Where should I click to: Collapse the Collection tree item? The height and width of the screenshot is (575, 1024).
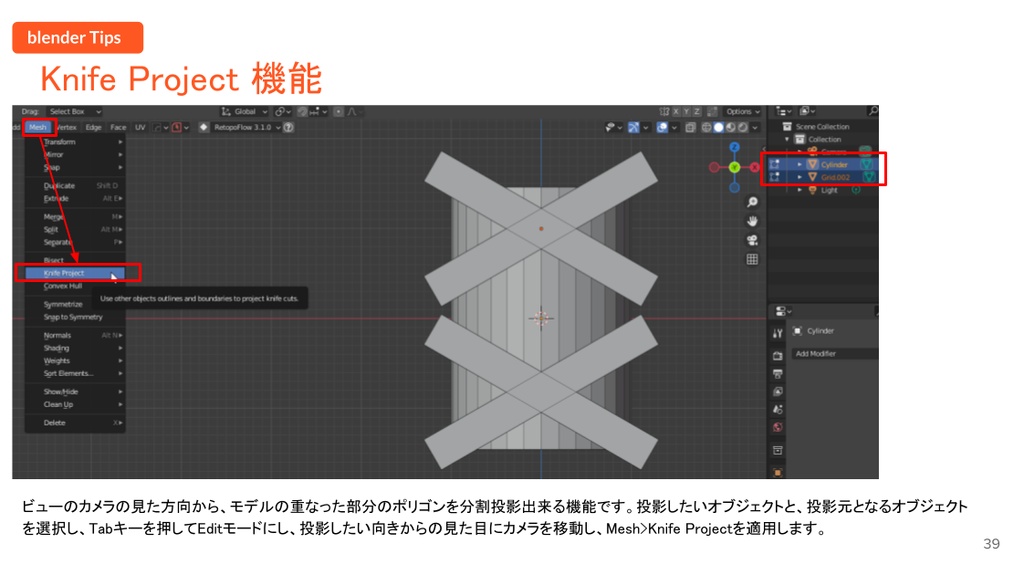pyautogui.click(x=787, y=140)
